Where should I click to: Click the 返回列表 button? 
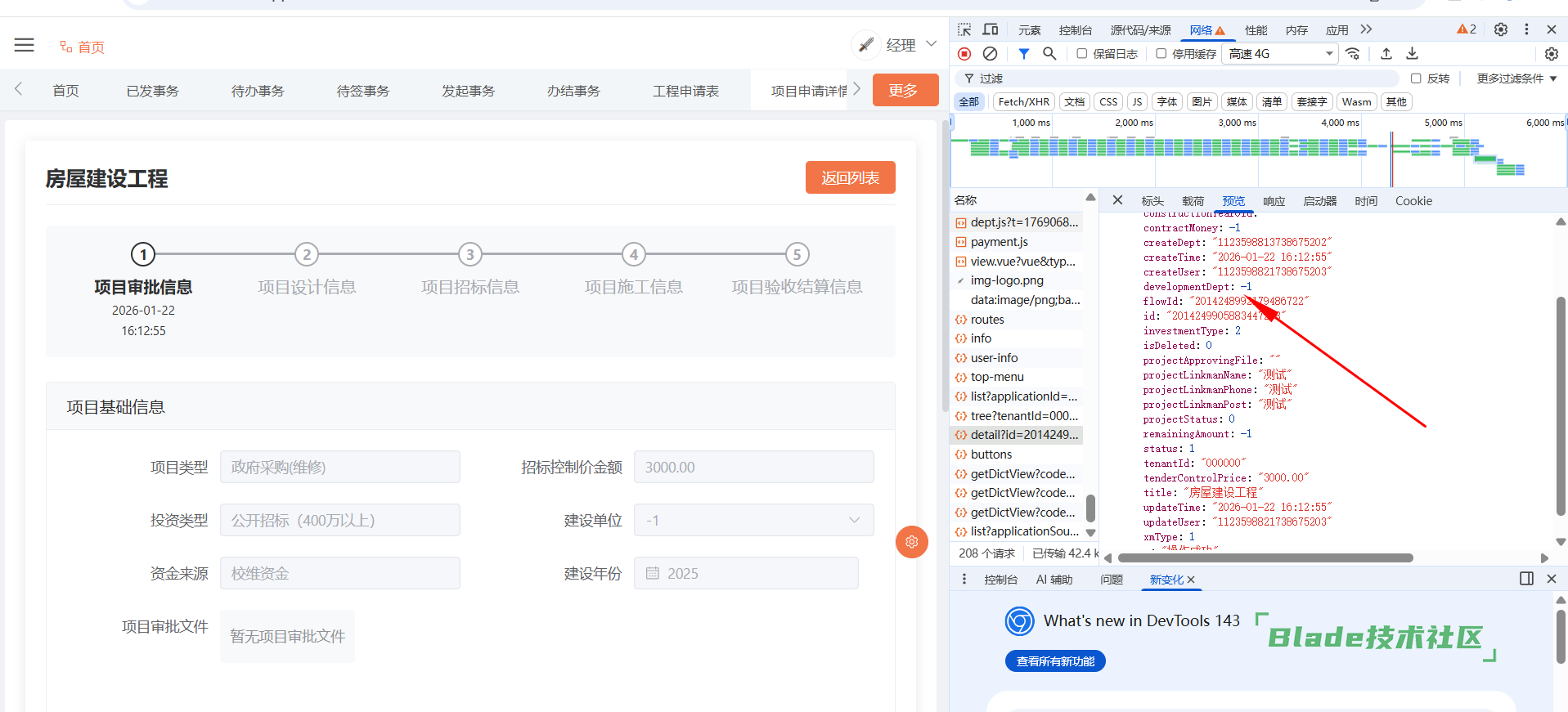pyautogui.click(x=850, y=177)
